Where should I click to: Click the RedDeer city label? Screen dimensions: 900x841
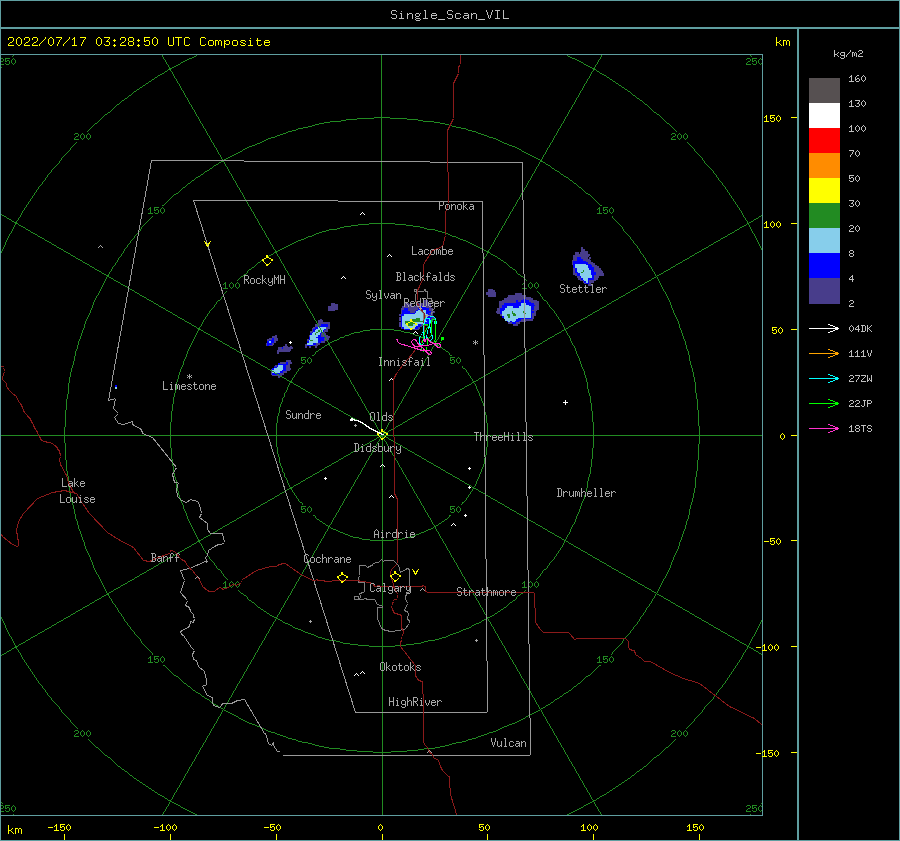[x=424, y=303]
